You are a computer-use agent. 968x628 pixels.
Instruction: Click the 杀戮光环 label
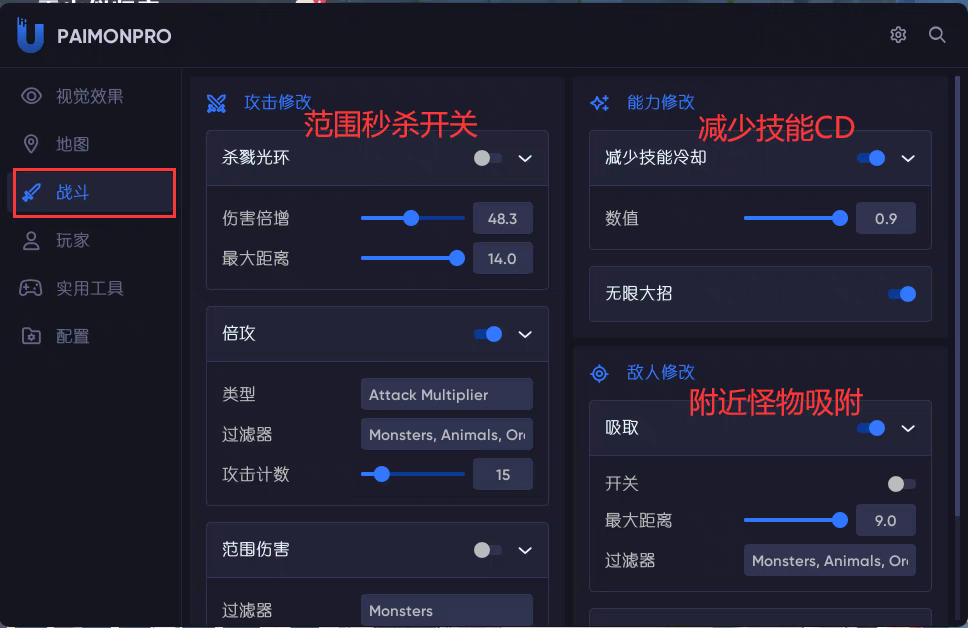click(256, 157)
